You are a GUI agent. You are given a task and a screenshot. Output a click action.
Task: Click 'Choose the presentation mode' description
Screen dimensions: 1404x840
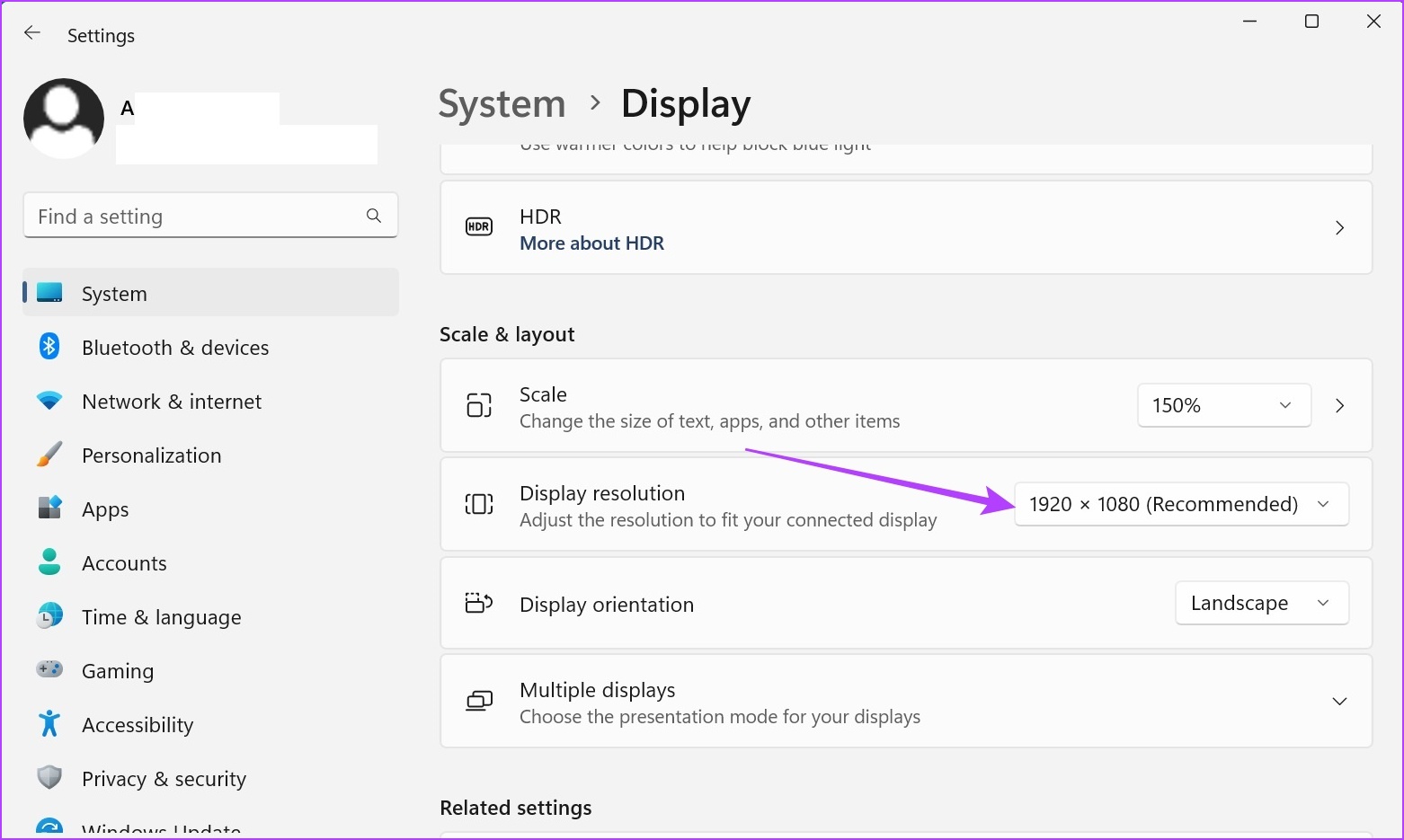tap(720, 717)
